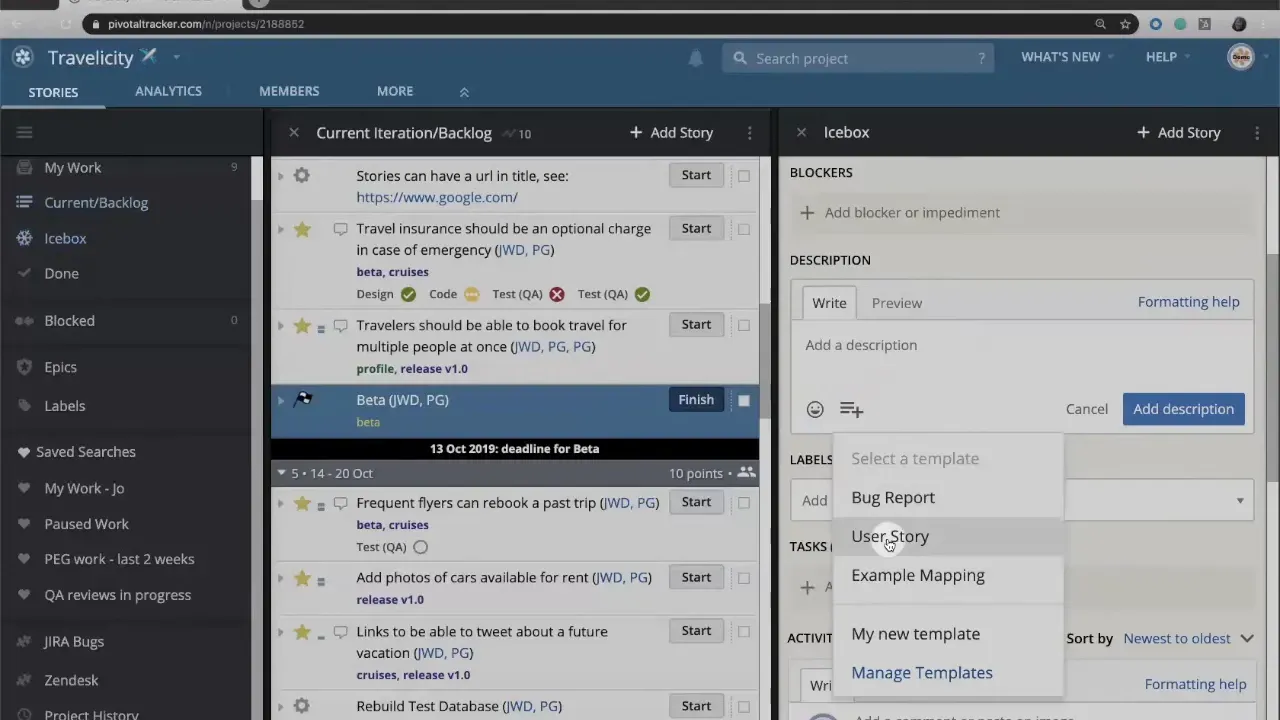The height and width of the screenshot is (720, 1280).
Task: Switch to the Preview tab of the description
Action: tap(896, 302)
